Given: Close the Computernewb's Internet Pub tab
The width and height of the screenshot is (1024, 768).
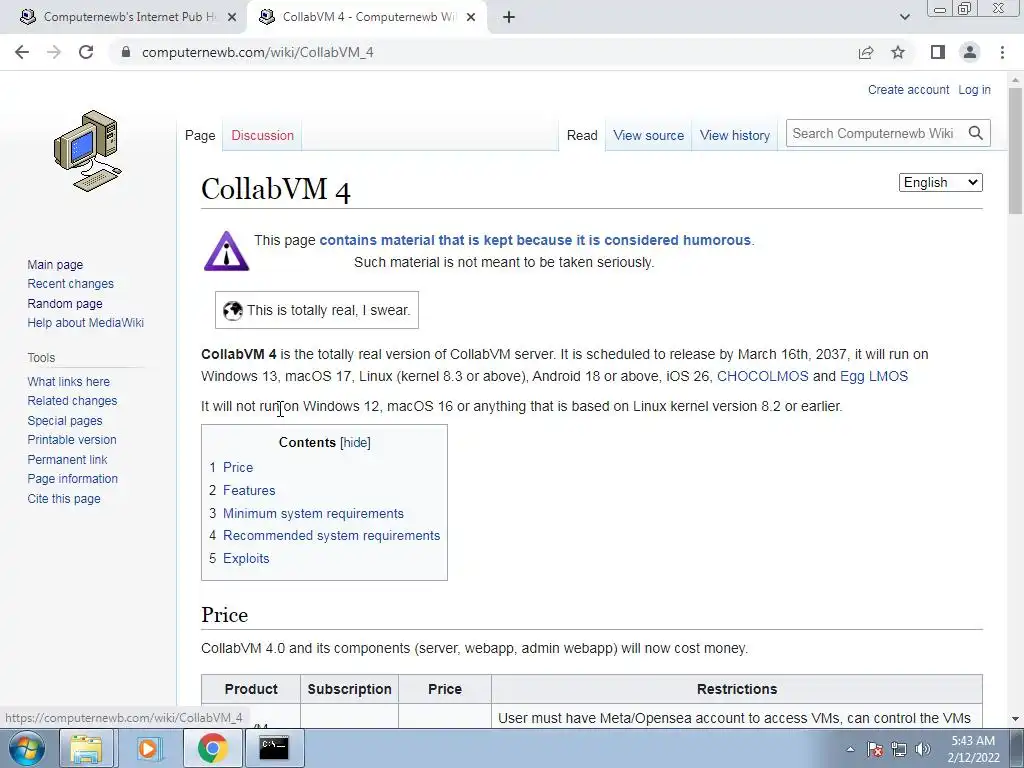Looking at the screenshot, I should [232, 17].
